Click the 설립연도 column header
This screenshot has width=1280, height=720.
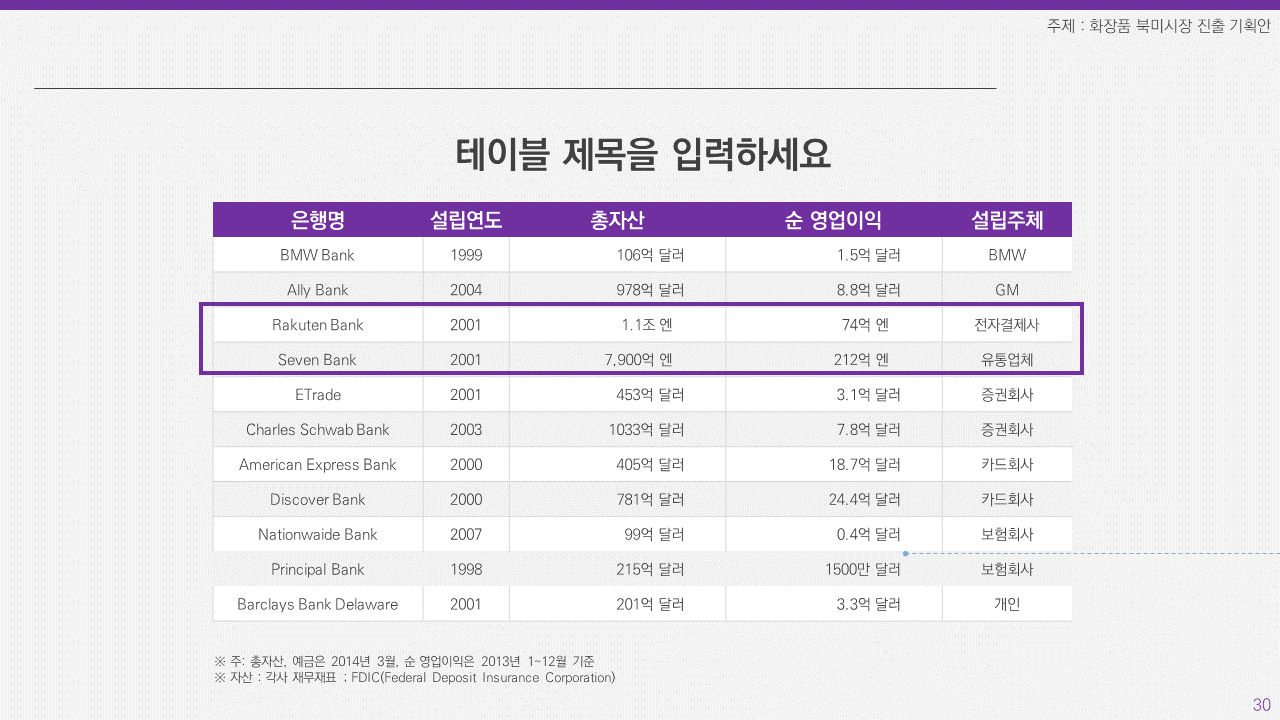466,220
